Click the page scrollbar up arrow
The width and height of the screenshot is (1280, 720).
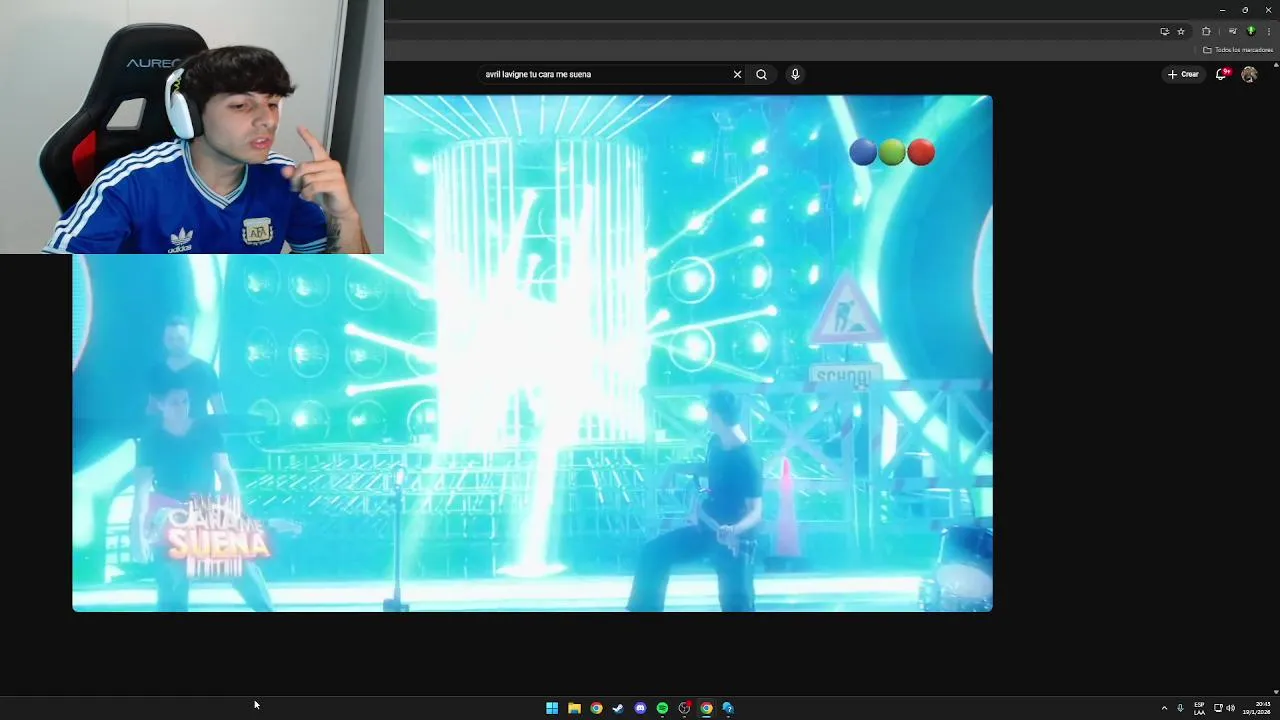pos(1274,65)
